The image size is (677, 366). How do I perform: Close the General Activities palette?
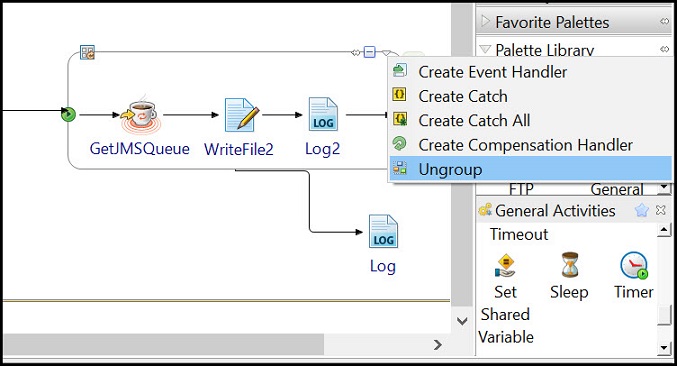coord(661,210)
